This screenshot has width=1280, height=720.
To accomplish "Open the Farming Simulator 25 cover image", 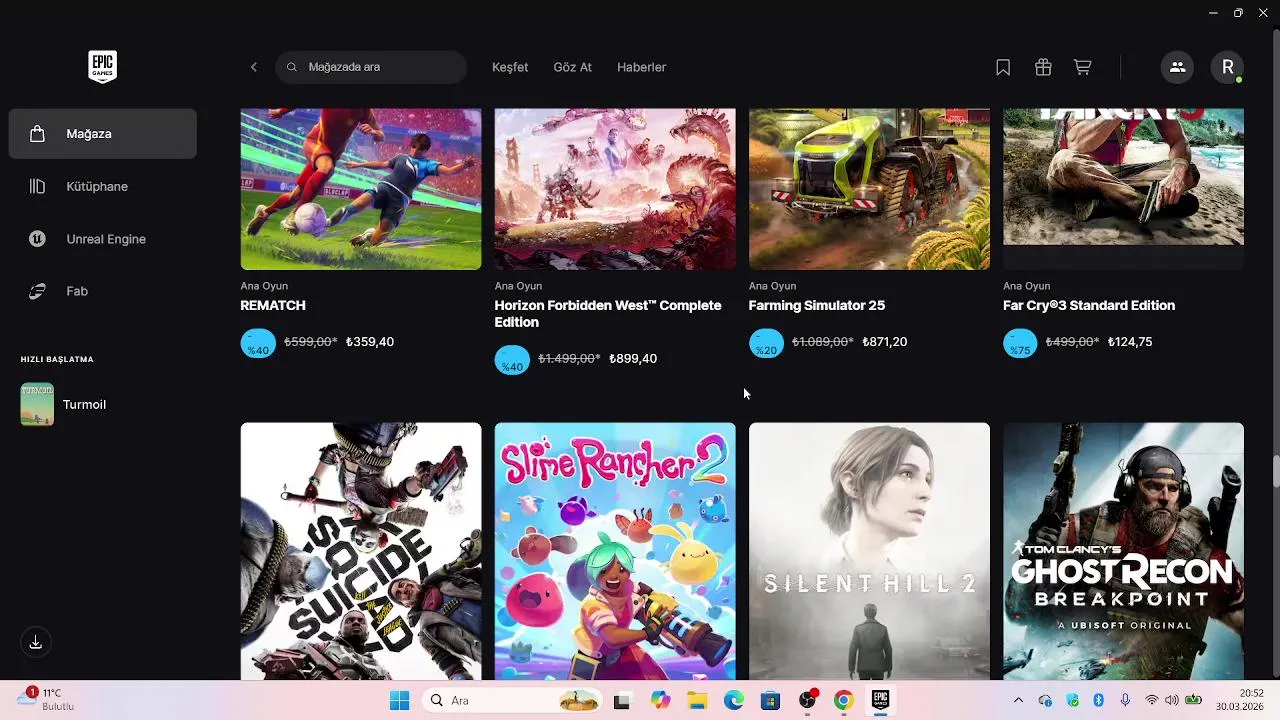I will tap(869, 189).
